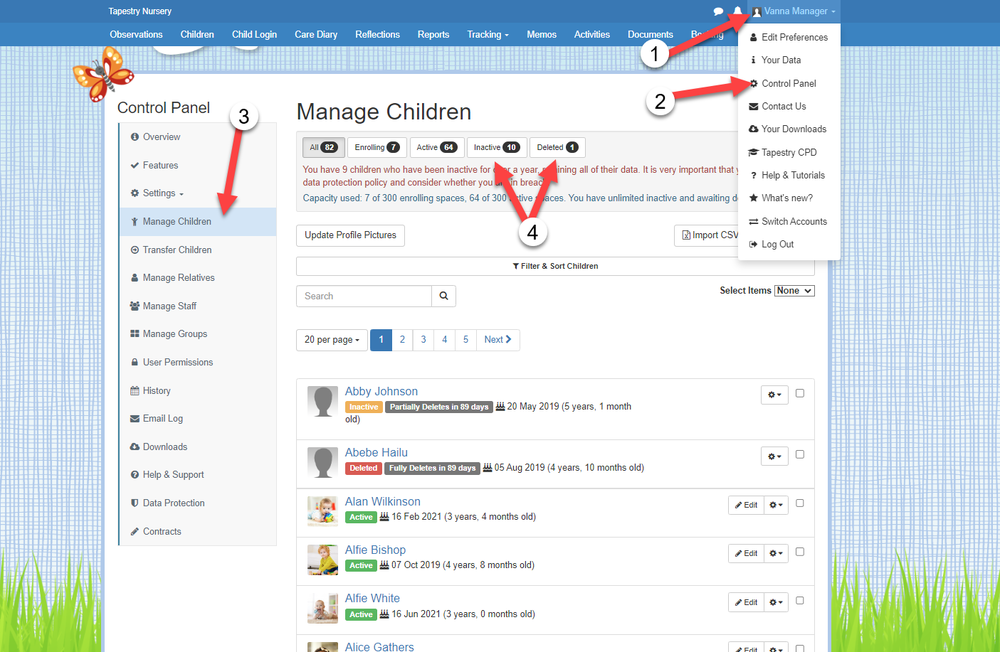The height and width of the screenshot is (652, 1000).
Task: Open History in Control Panel sidebar
Action: pyautogui.click(x=198, y=391)
